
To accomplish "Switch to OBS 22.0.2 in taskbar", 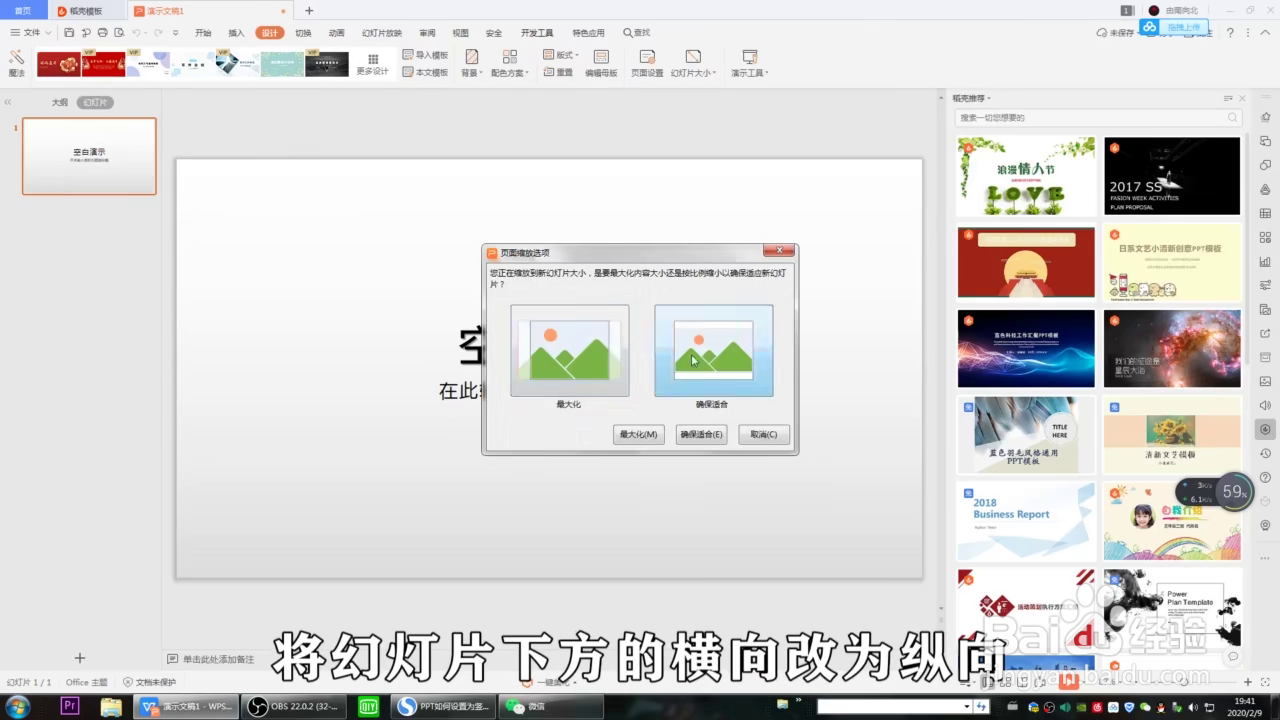I will (x=293, y=706).
